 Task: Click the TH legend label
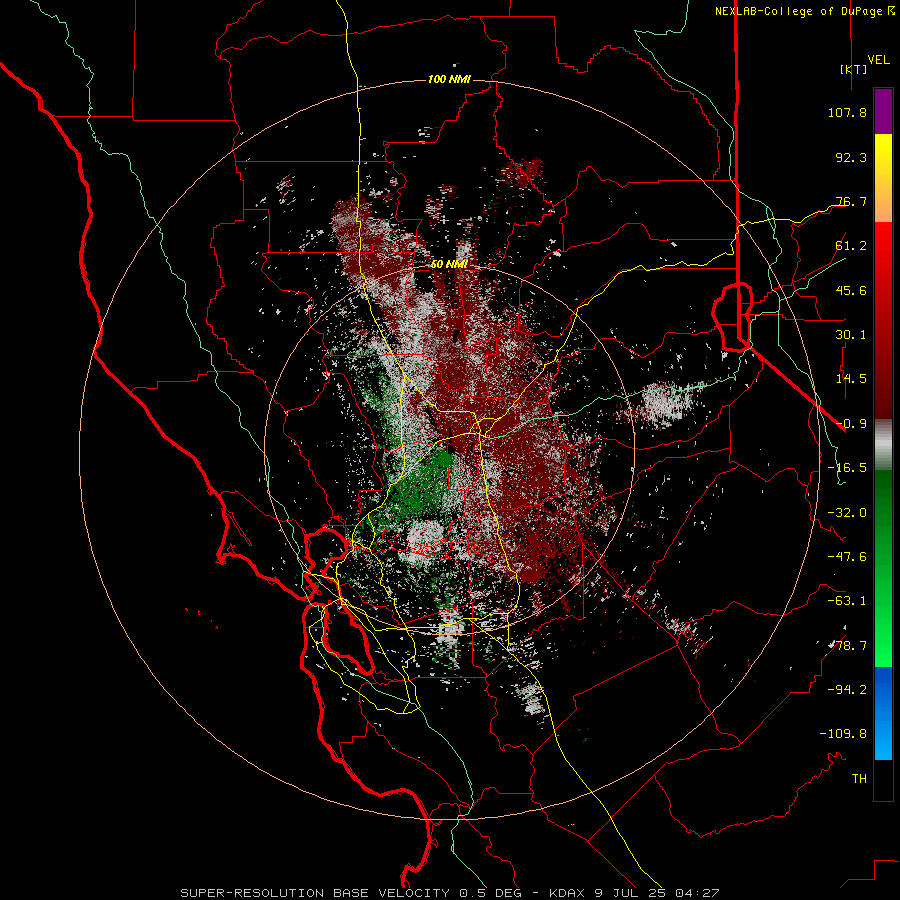click(x=859, y=779)
